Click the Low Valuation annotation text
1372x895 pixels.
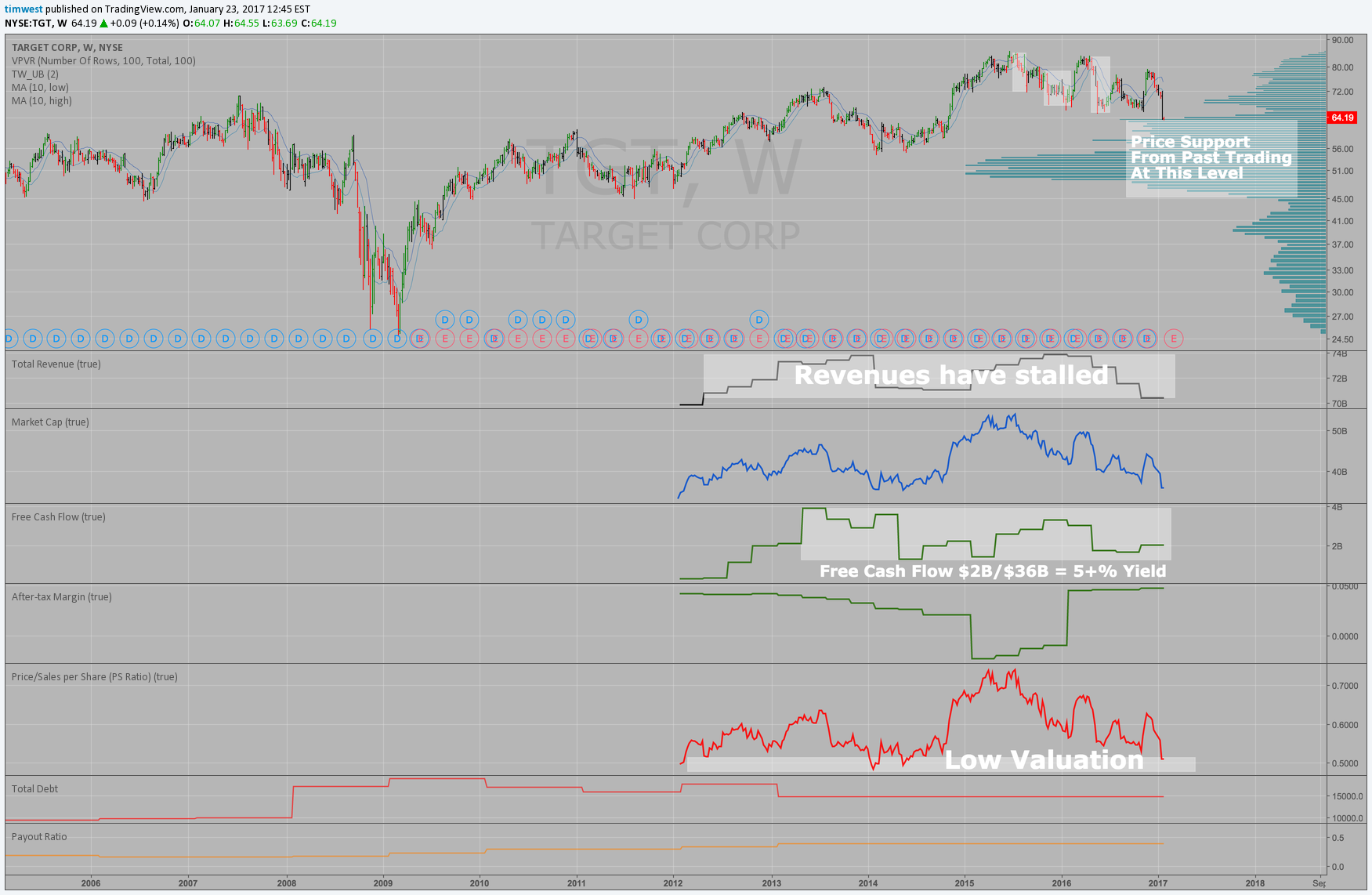coord(1044,759)
